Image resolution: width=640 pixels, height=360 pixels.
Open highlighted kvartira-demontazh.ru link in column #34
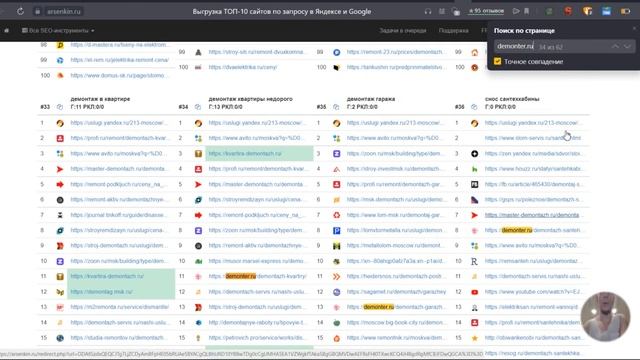pos(245,153)
